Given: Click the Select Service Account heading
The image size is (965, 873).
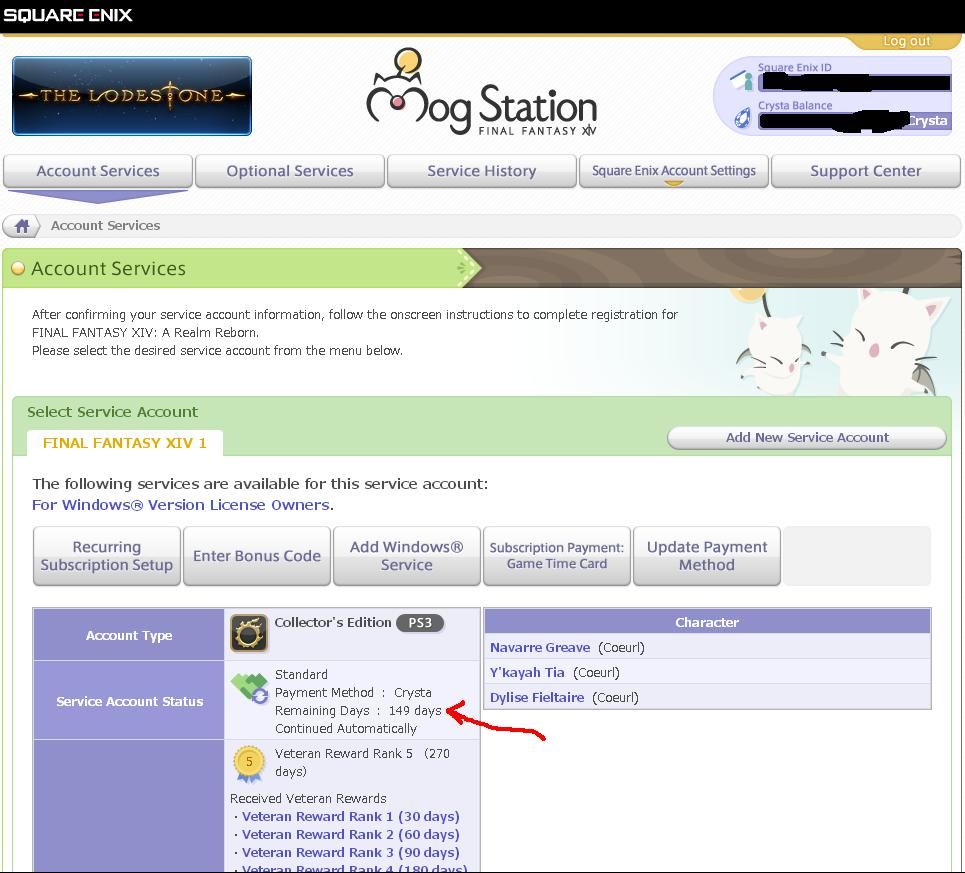Looking at the screenshot, I should tap(113, 412).
